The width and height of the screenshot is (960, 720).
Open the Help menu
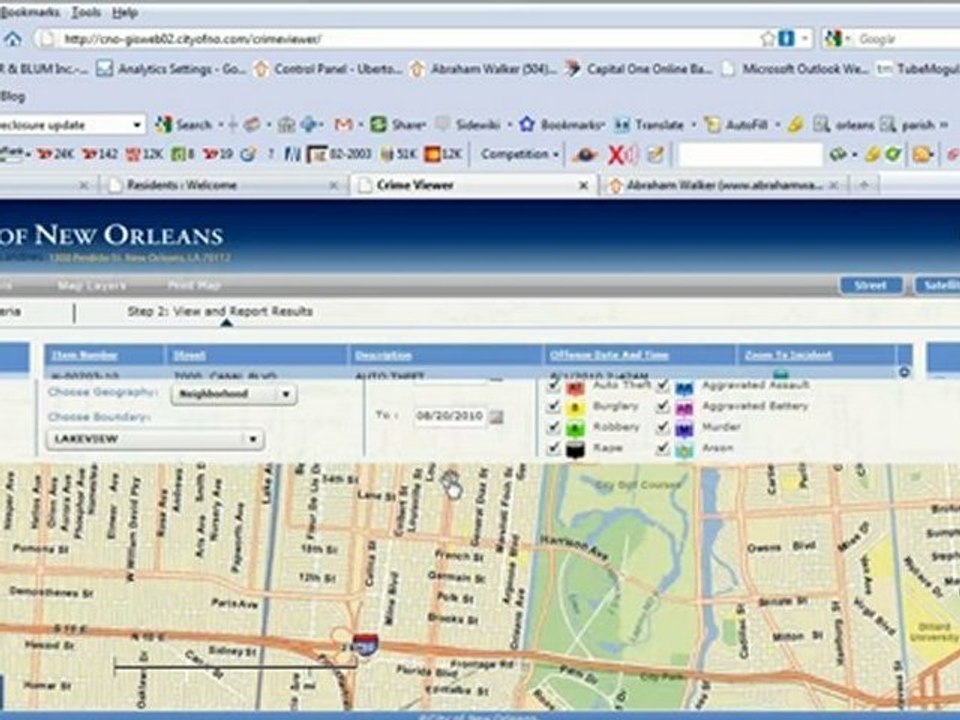[125, 12]
